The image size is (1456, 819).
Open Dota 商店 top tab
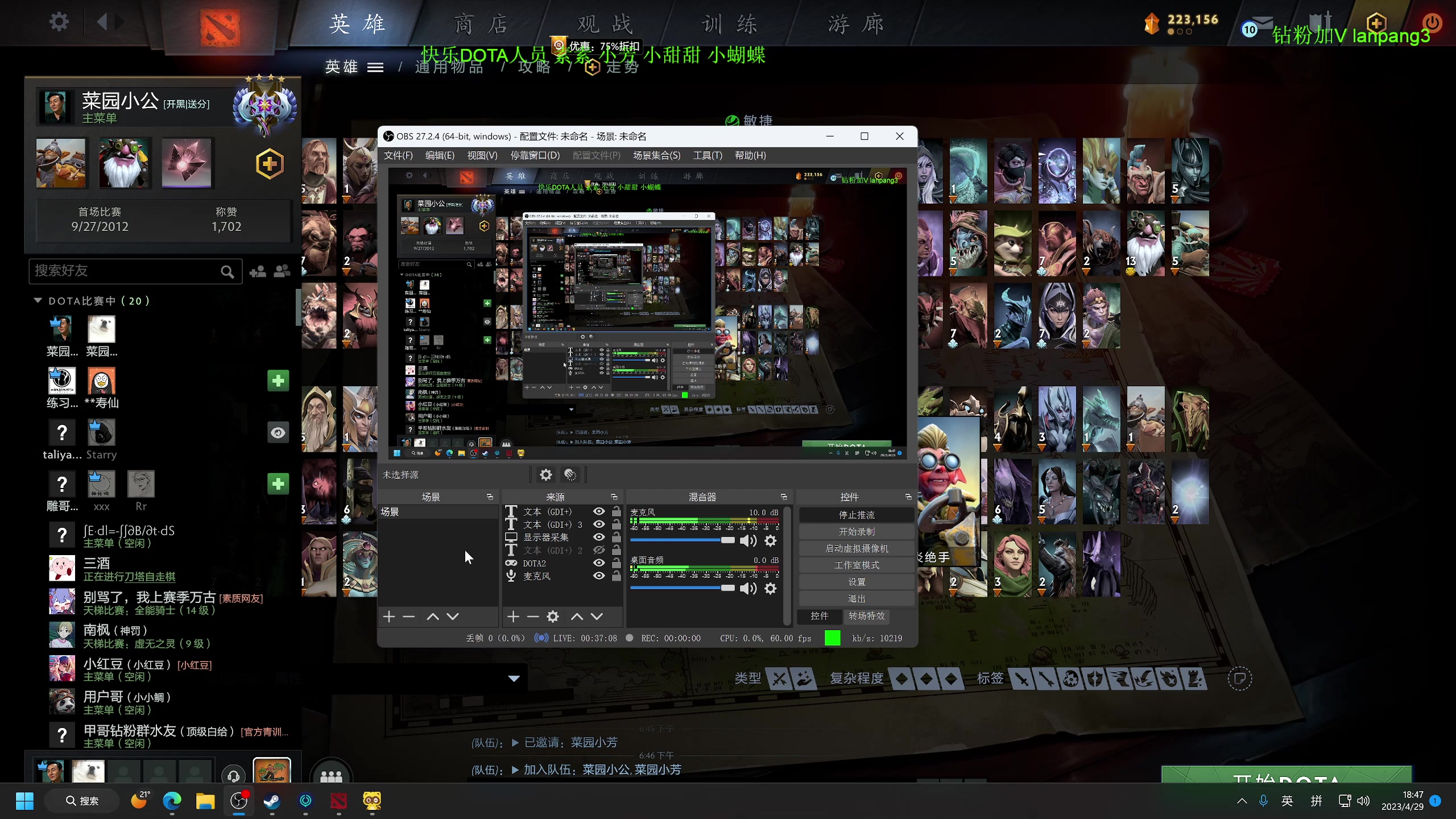[x=481, y=24]
